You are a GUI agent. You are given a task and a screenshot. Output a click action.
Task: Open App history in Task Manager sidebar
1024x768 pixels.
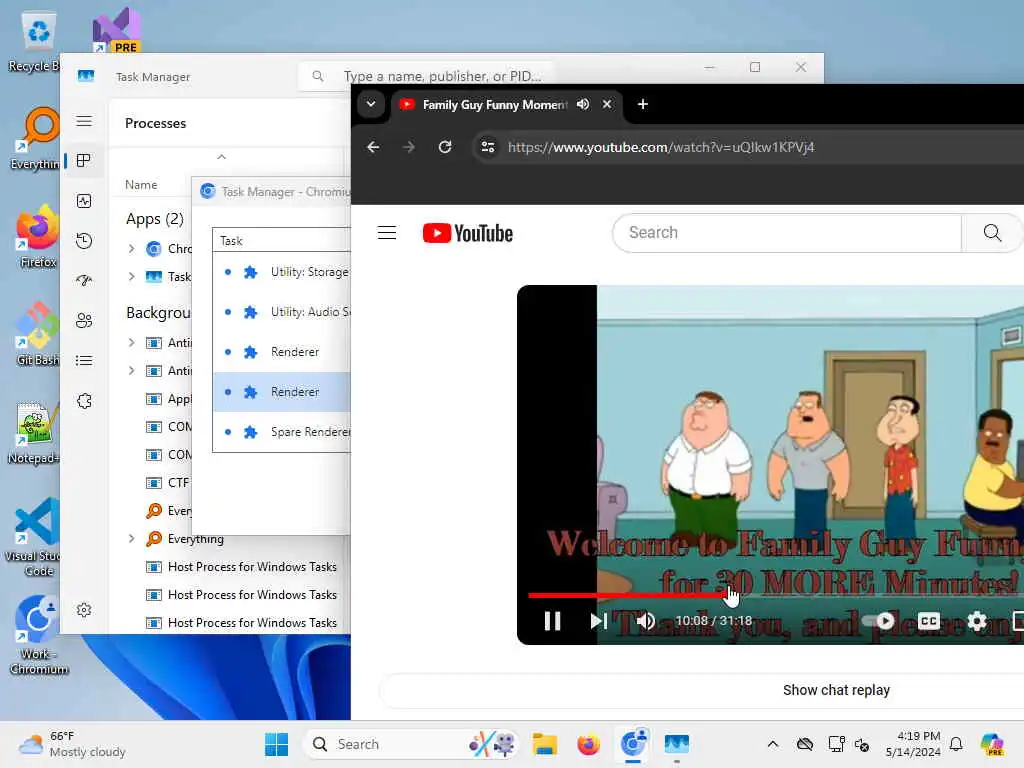[x=84, y=241]
